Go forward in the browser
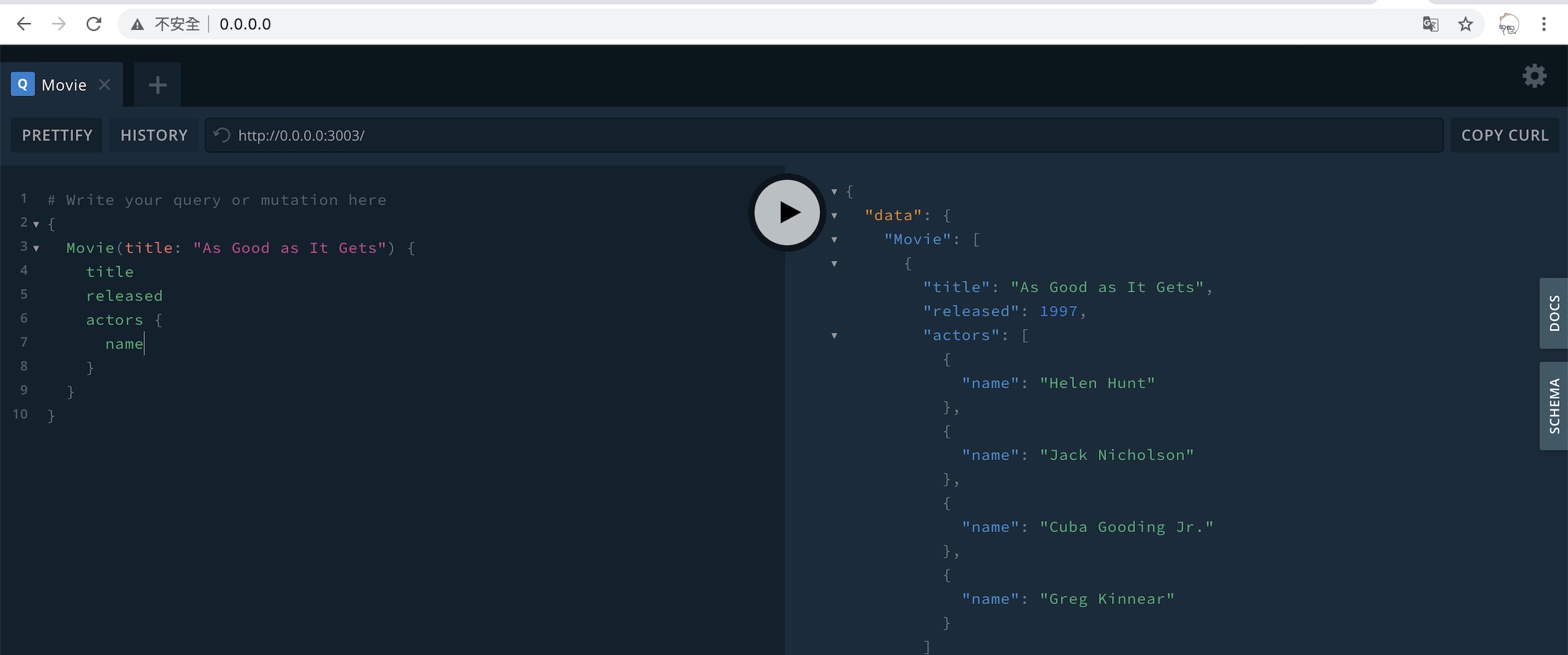 (59, 24)
